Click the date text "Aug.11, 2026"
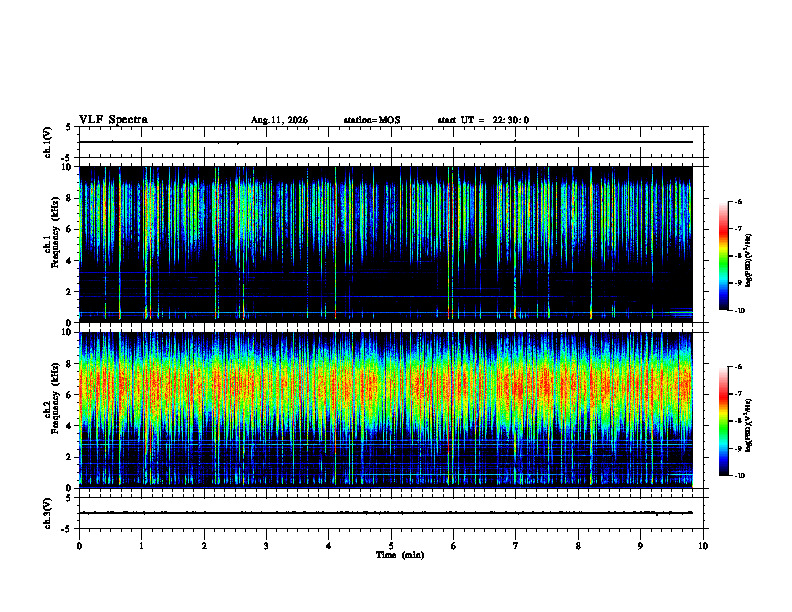Screen dimensions: 792x612 [279, 120]
